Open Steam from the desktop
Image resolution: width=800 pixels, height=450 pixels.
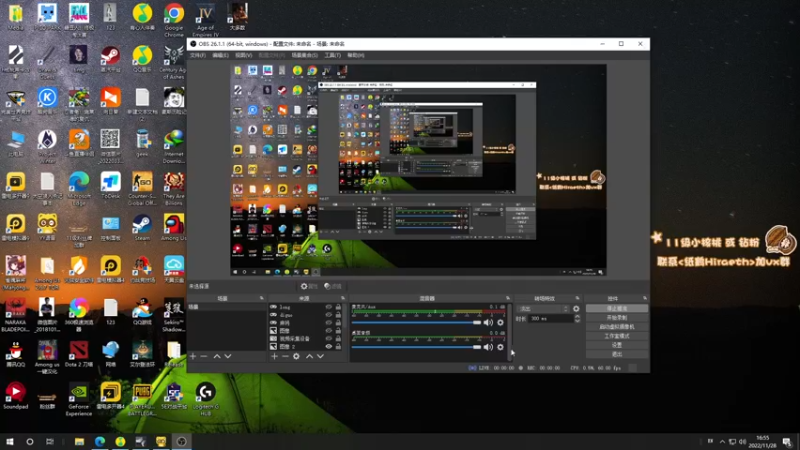142,228
